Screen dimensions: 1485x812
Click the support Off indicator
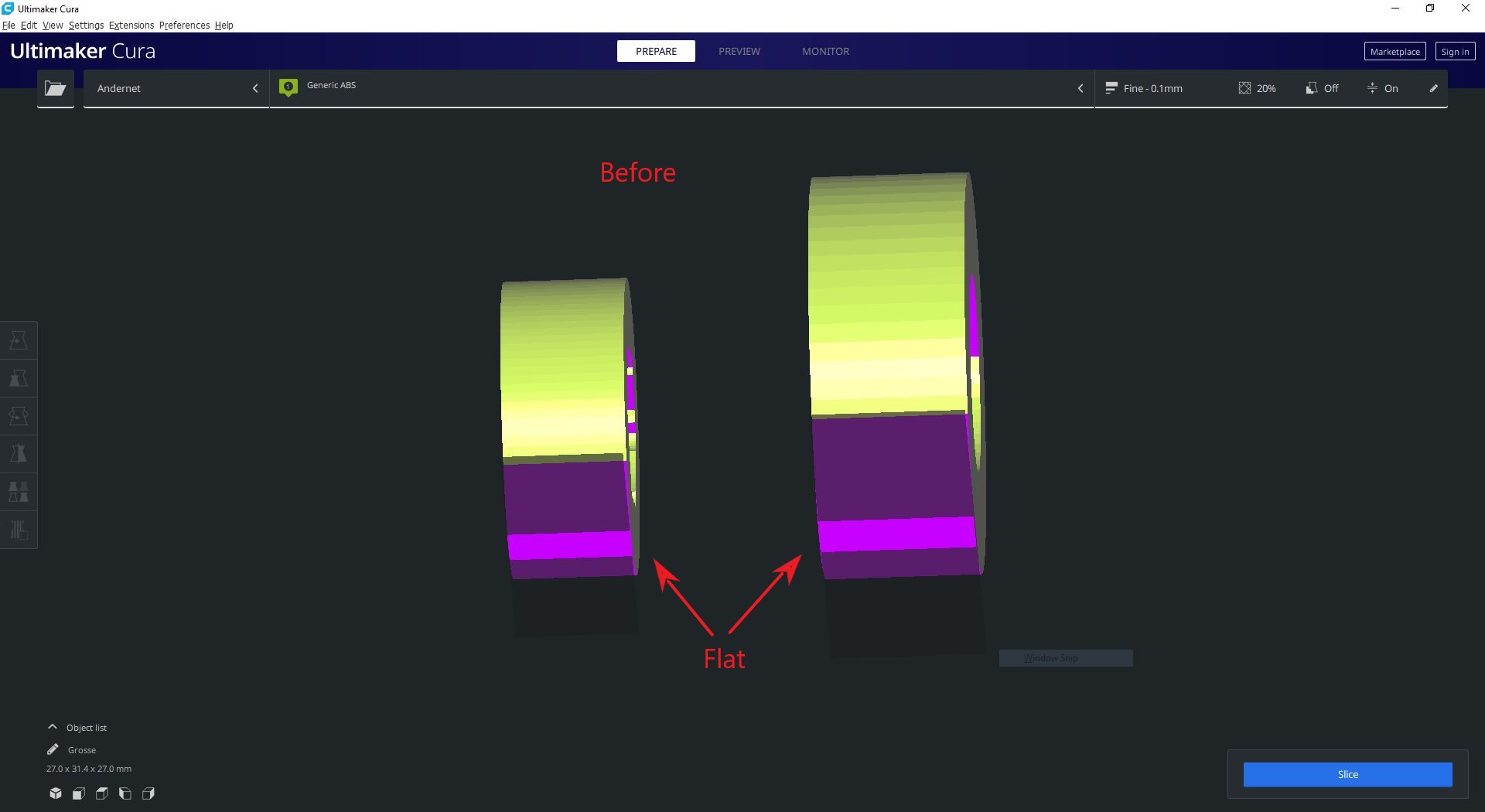(x=1322, y=88)
